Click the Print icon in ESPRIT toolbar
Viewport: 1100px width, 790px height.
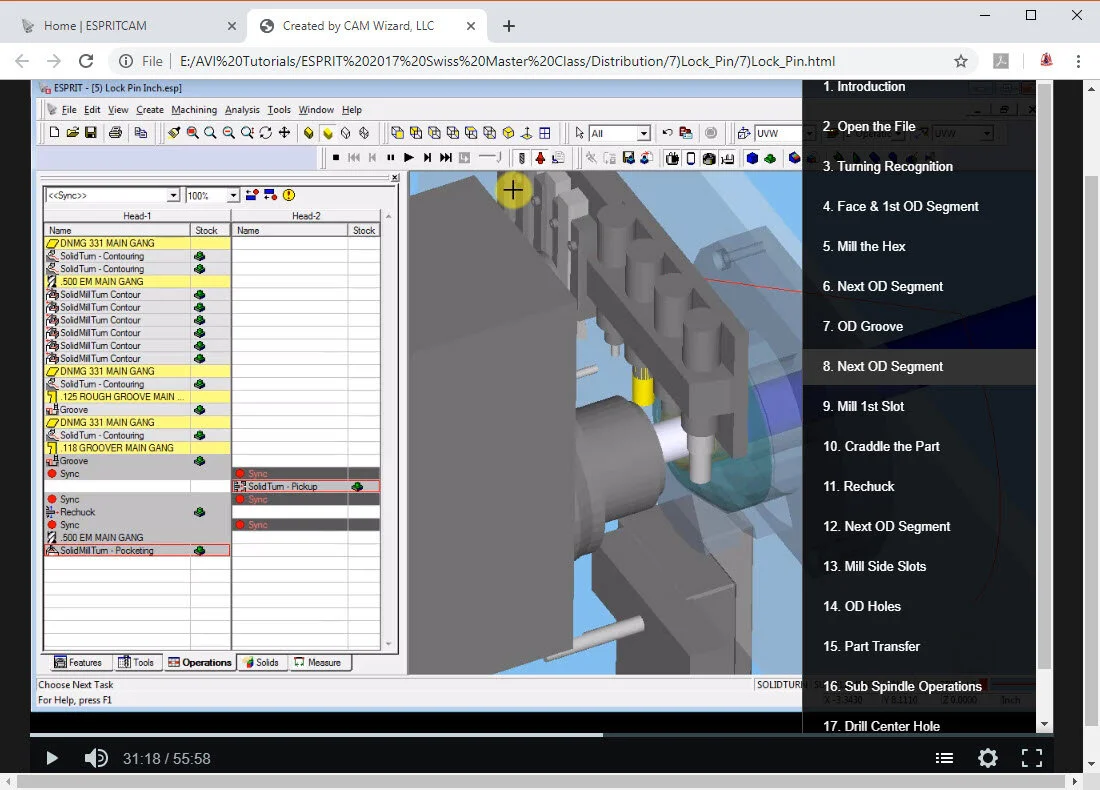pyautogui.click(x=116, y=132)
